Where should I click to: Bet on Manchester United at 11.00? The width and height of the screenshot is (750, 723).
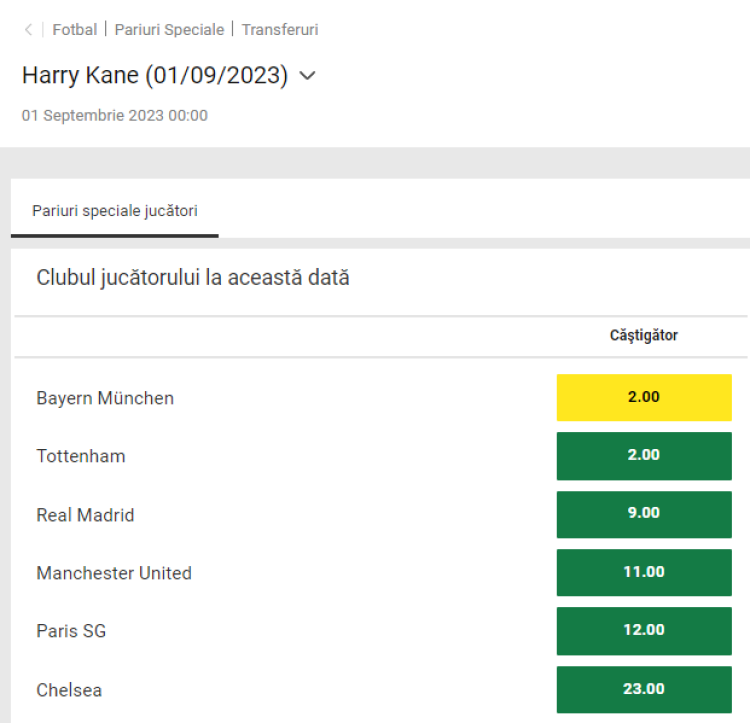point(644,572)
